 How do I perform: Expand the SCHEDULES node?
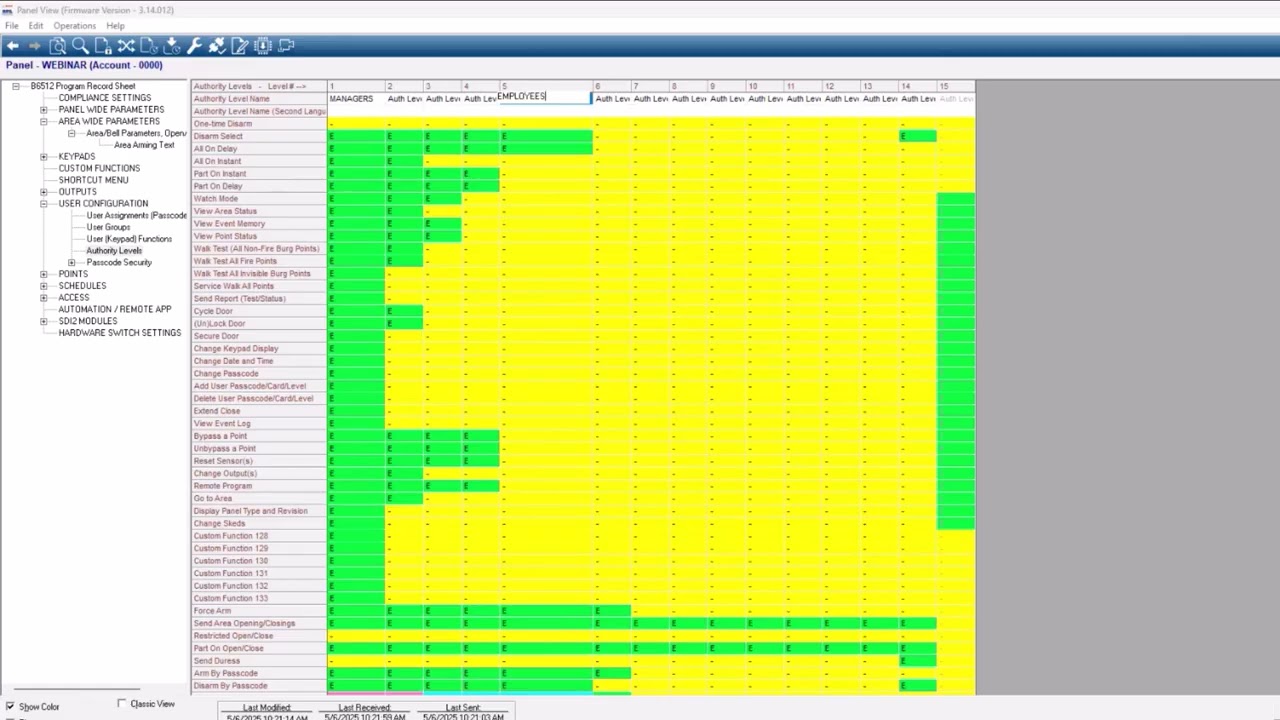coord(44,286)
